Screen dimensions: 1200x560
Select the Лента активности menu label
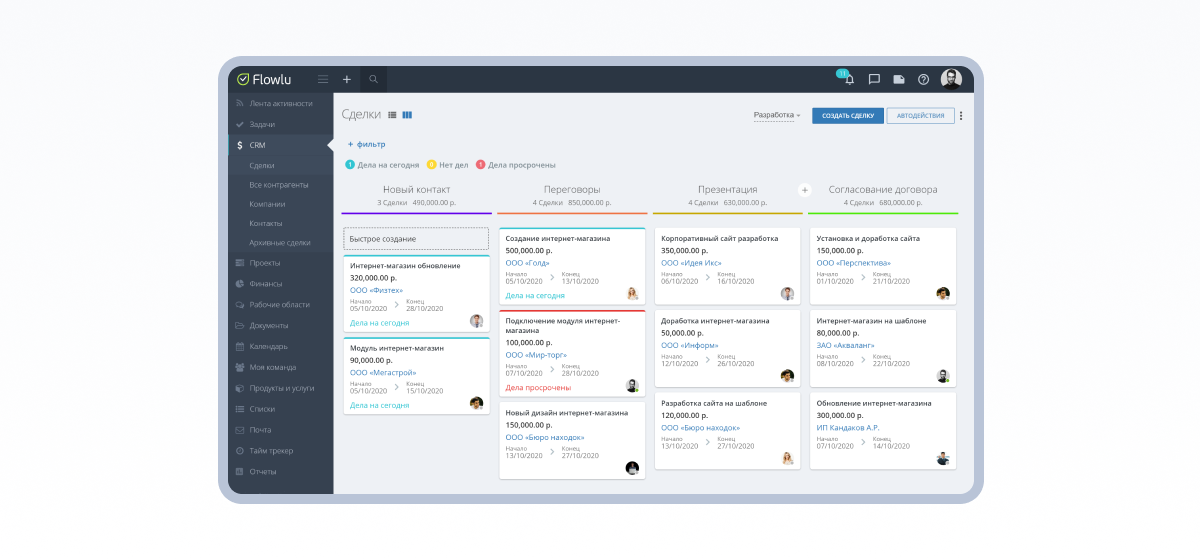coord(281,103)
